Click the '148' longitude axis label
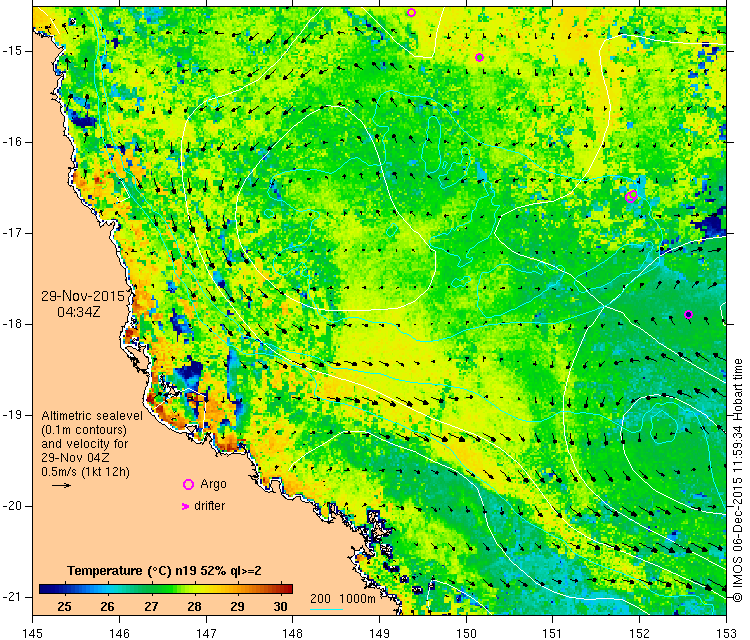Image resolution: width=750 pixels, height=640 pixels. point(293,633)
